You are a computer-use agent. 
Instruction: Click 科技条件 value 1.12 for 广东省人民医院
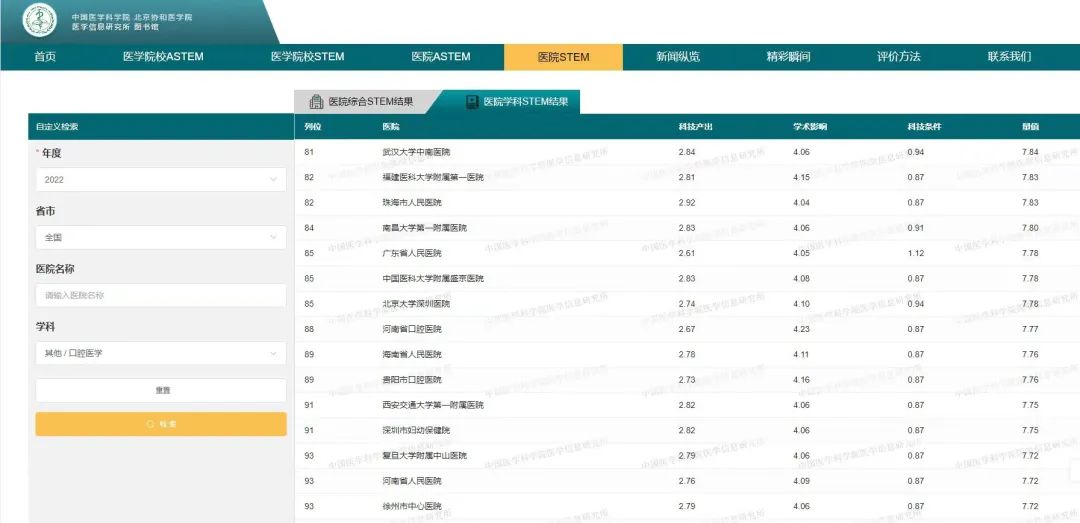(915, 253)
